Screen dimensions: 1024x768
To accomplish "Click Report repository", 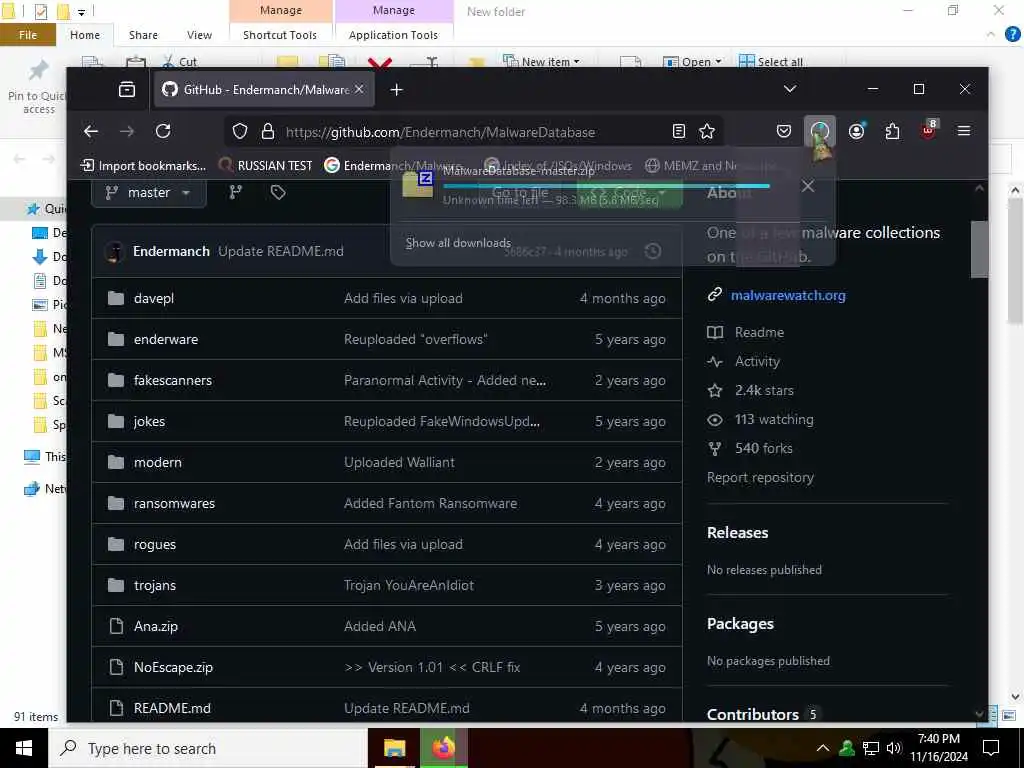I will (x=761, y=477).
